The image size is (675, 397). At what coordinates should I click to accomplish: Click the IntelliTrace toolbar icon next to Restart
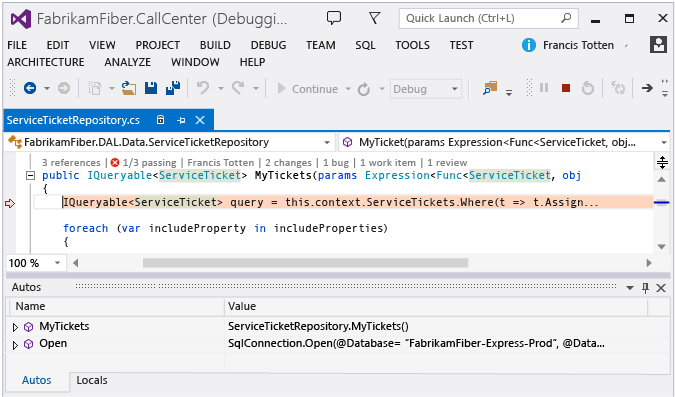(x=618, y=88)
